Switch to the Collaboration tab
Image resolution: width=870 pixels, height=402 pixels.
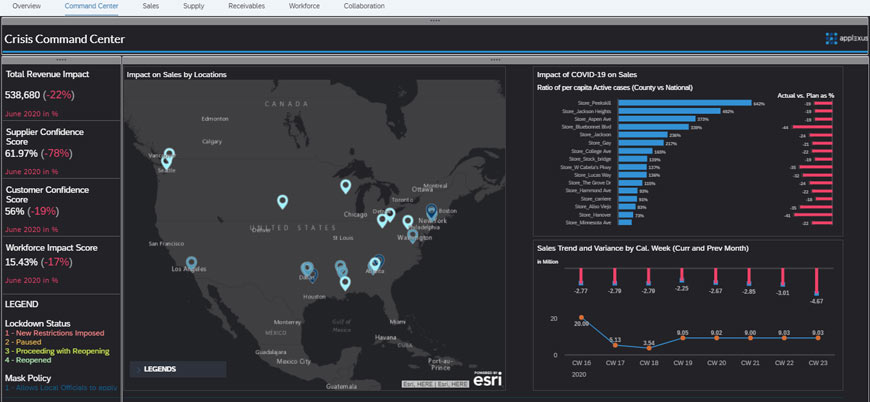point(364,6)
